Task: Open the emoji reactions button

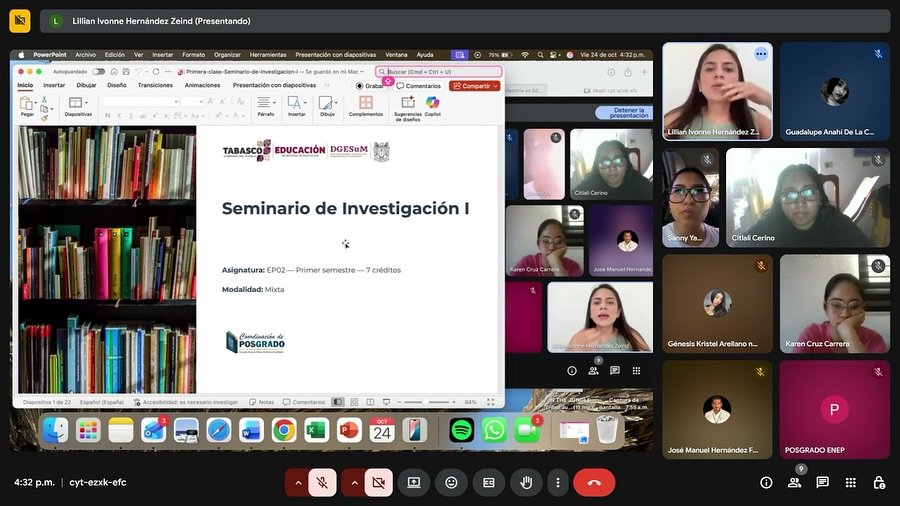Action: tap(451, 482)
